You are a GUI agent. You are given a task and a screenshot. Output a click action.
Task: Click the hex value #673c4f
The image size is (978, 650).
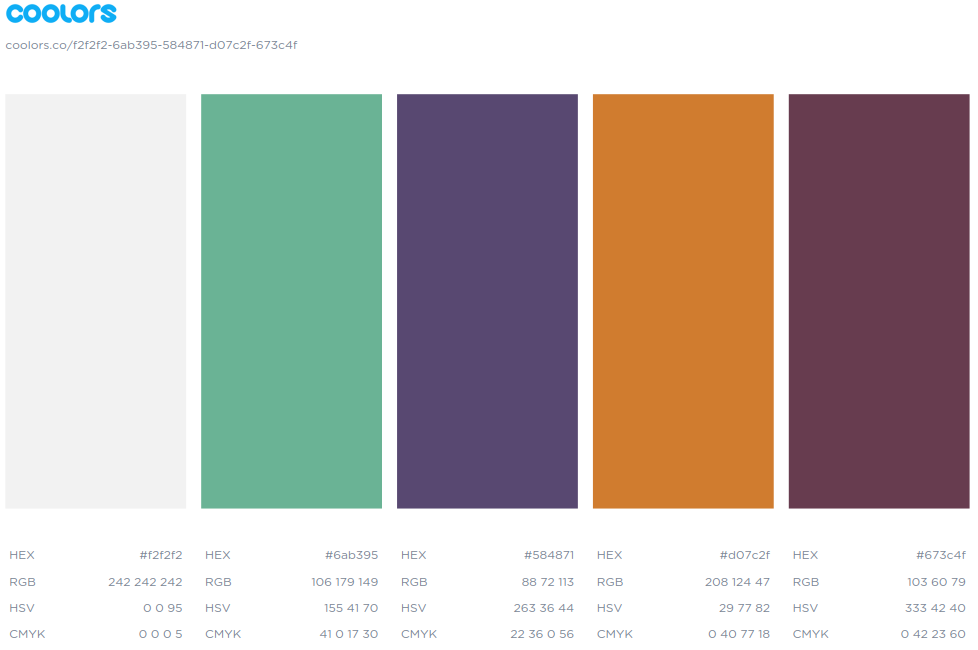click(x=941, y=555)
